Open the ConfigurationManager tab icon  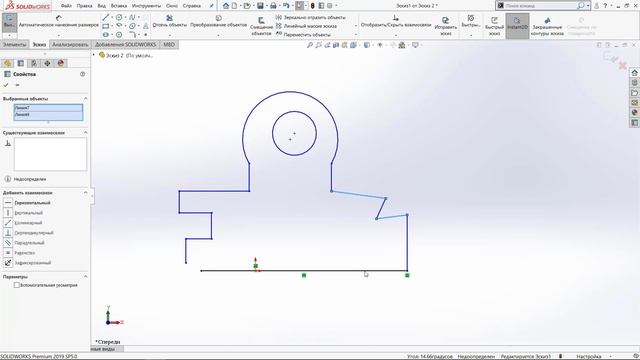coord(34,63)
